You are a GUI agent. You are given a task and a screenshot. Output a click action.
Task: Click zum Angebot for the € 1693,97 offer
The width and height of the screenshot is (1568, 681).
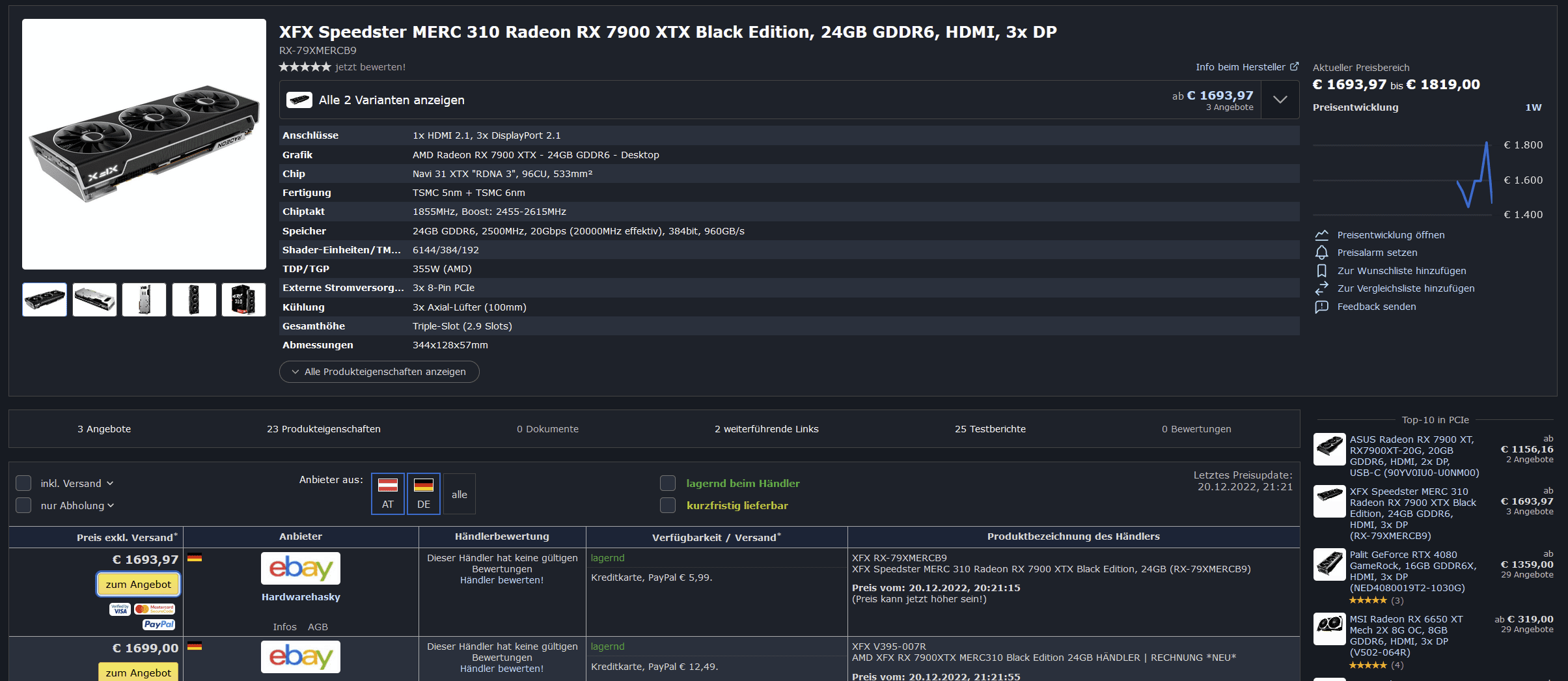[138, 584]
